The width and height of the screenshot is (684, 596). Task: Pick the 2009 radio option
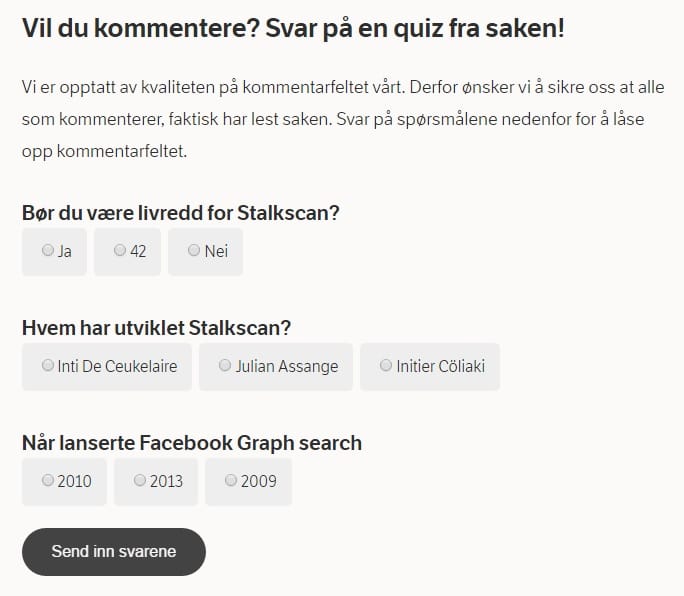tap(231, 481)
